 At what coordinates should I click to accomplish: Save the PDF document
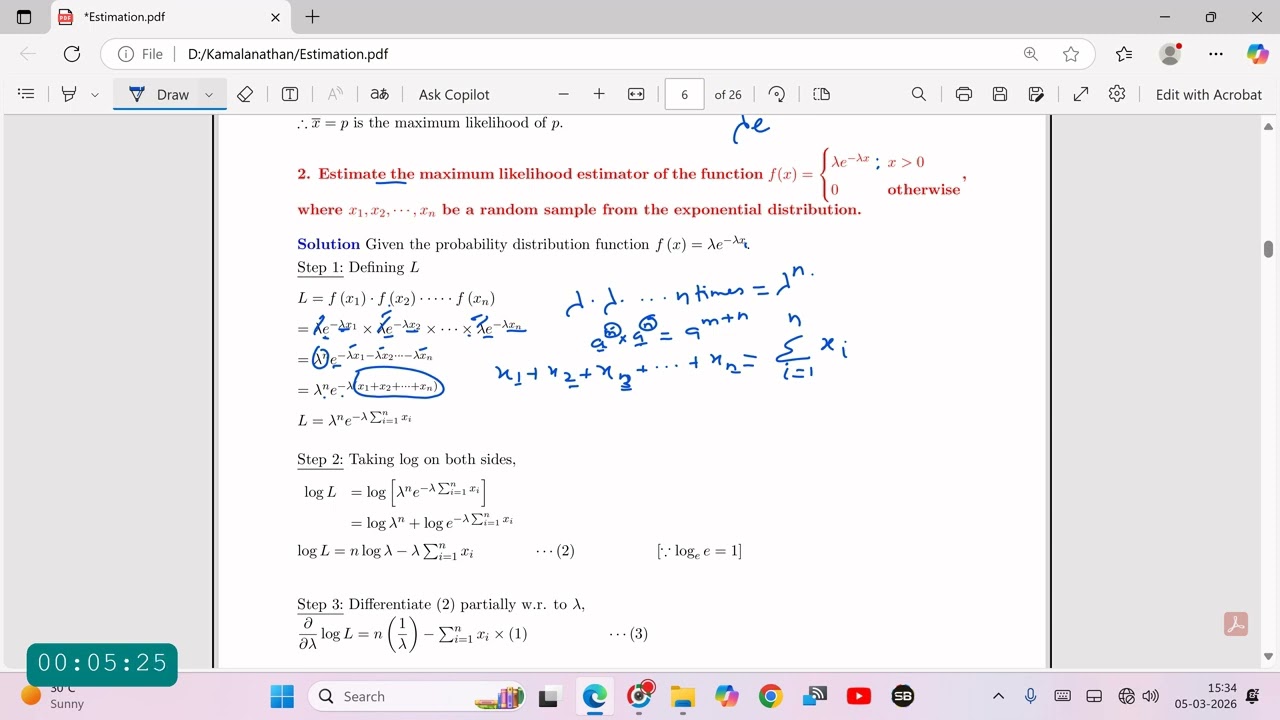point(1000,94)
